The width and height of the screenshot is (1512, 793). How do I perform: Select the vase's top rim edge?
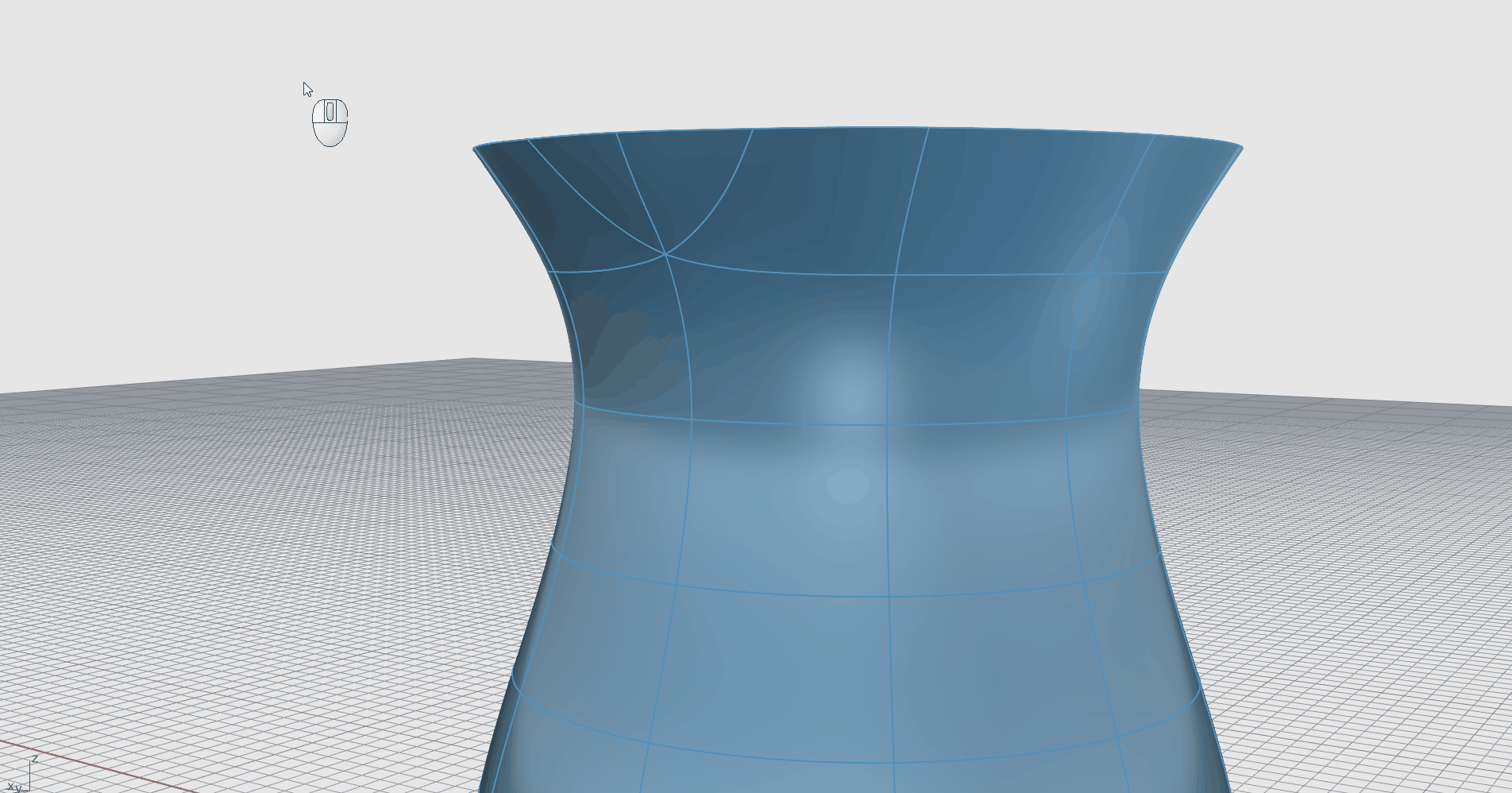click(858, 128)
